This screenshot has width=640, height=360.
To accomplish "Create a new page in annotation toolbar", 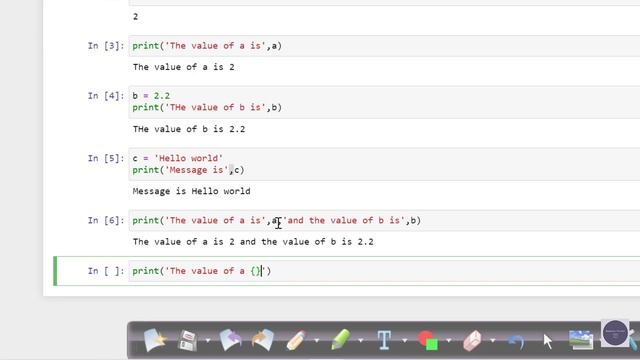I will click(155, 340).
